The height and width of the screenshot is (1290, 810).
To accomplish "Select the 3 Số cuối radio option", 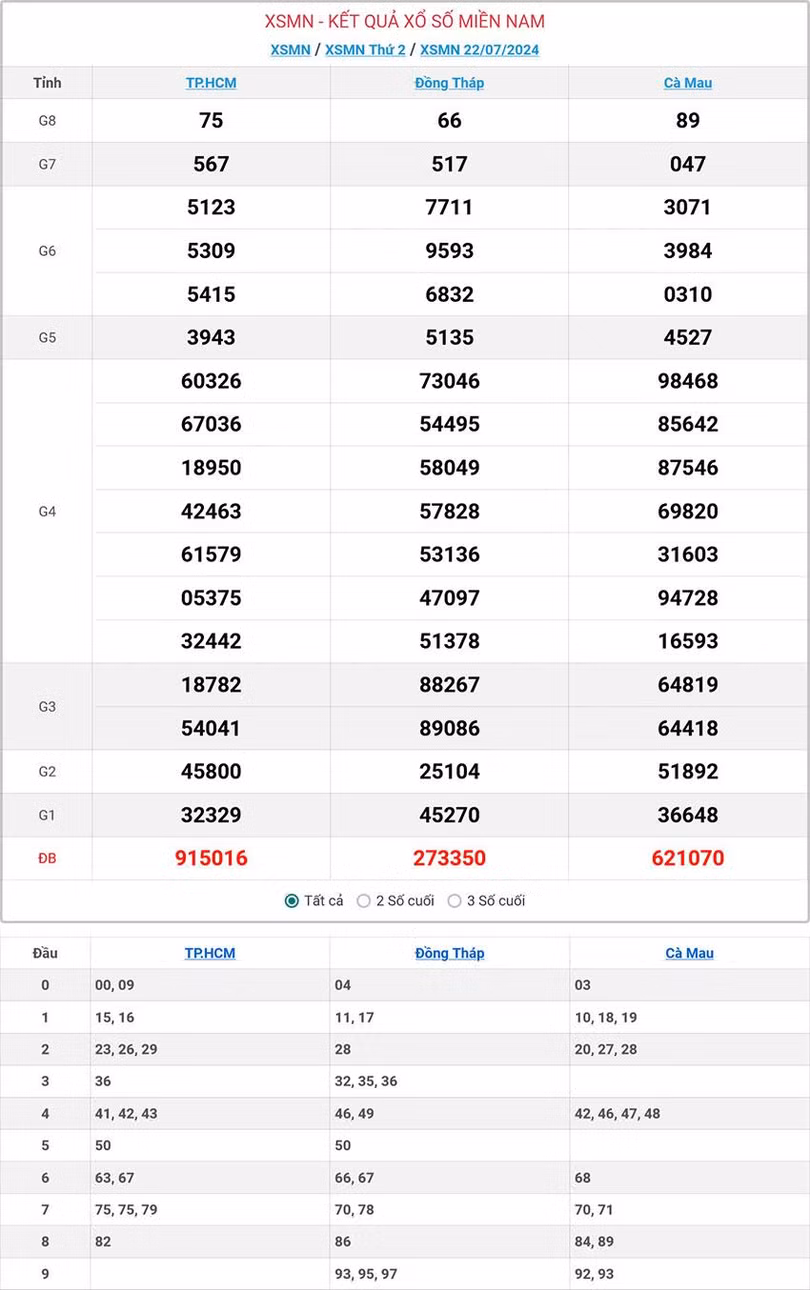I will point(455,901).
